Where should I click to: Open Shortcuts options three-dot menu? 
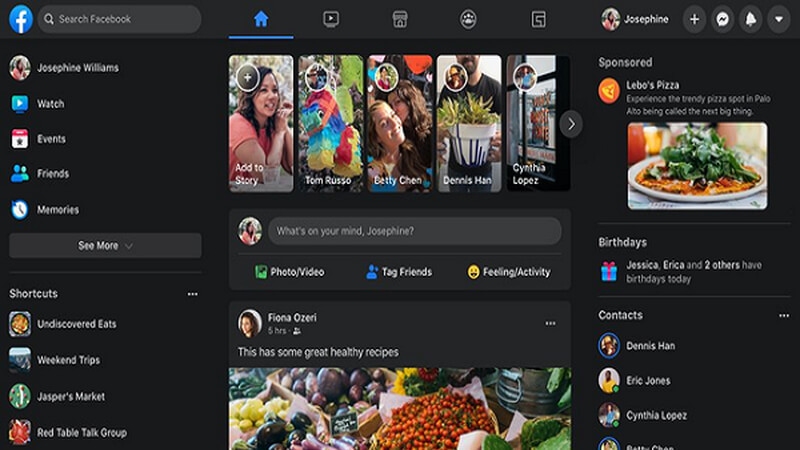(192, 294)
